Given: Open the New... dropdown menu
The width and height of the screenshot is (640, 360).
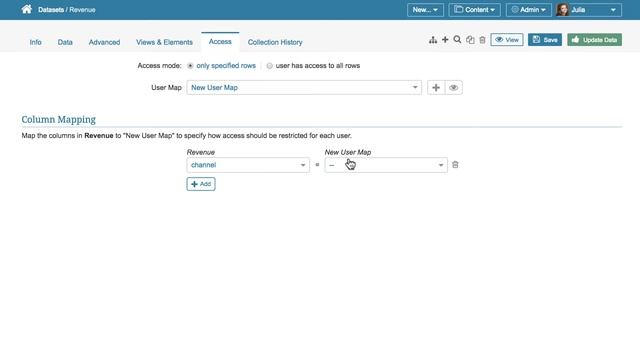Looking at the screenshot, I should click(425, 10).
